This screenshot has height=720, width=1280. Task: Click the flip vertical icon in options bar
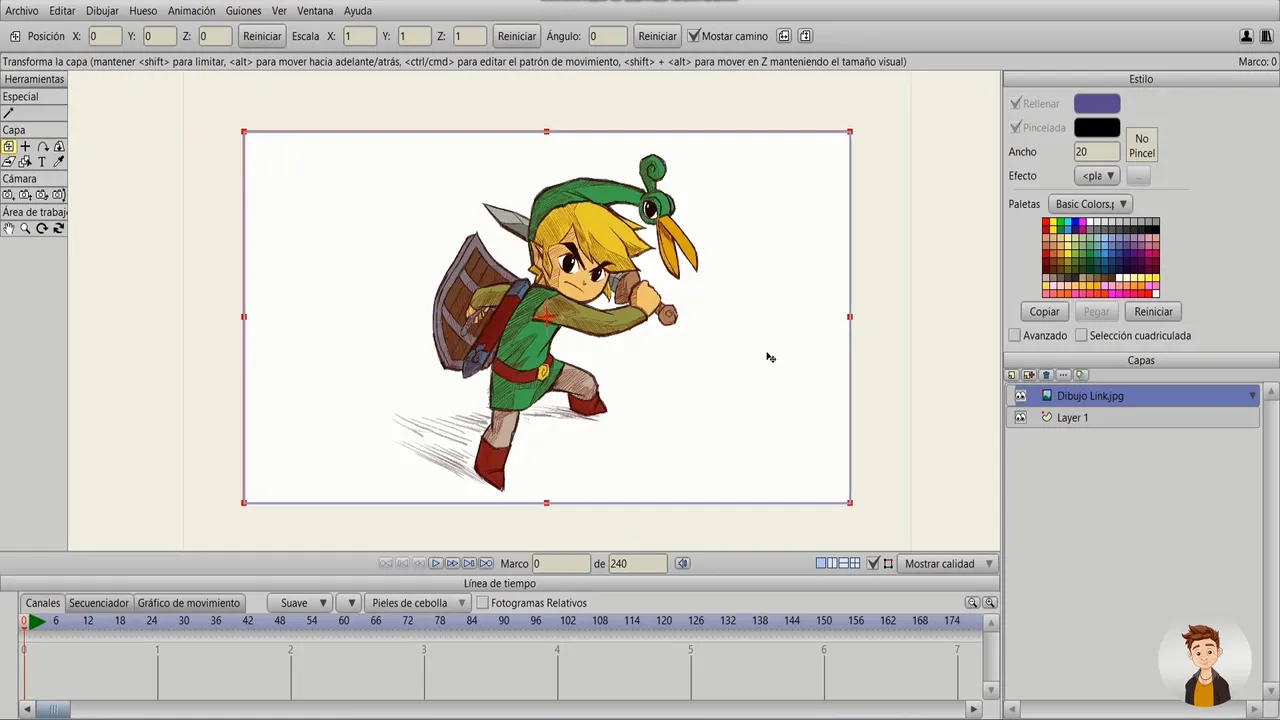806,36
